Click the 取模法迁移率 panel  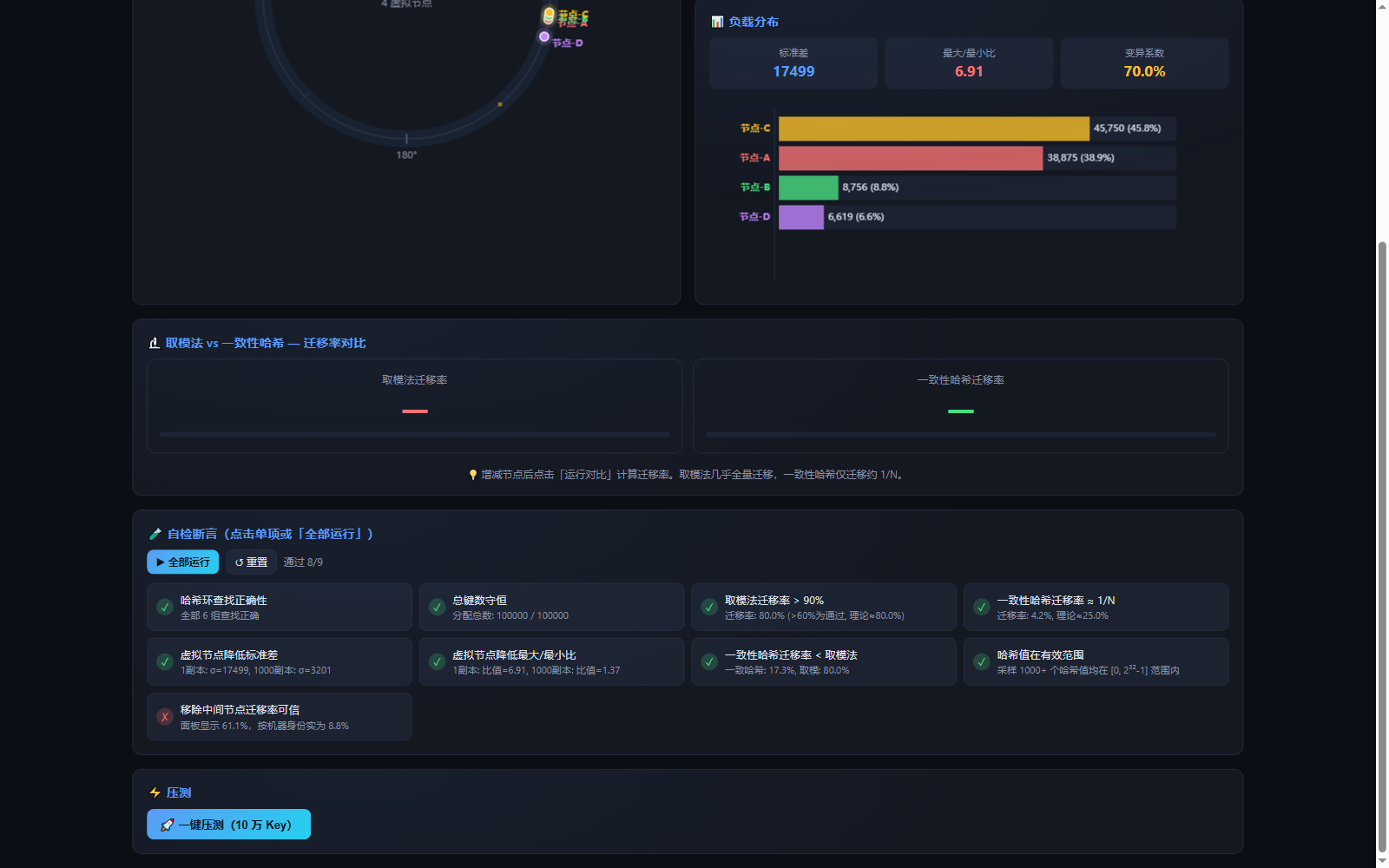415,406
